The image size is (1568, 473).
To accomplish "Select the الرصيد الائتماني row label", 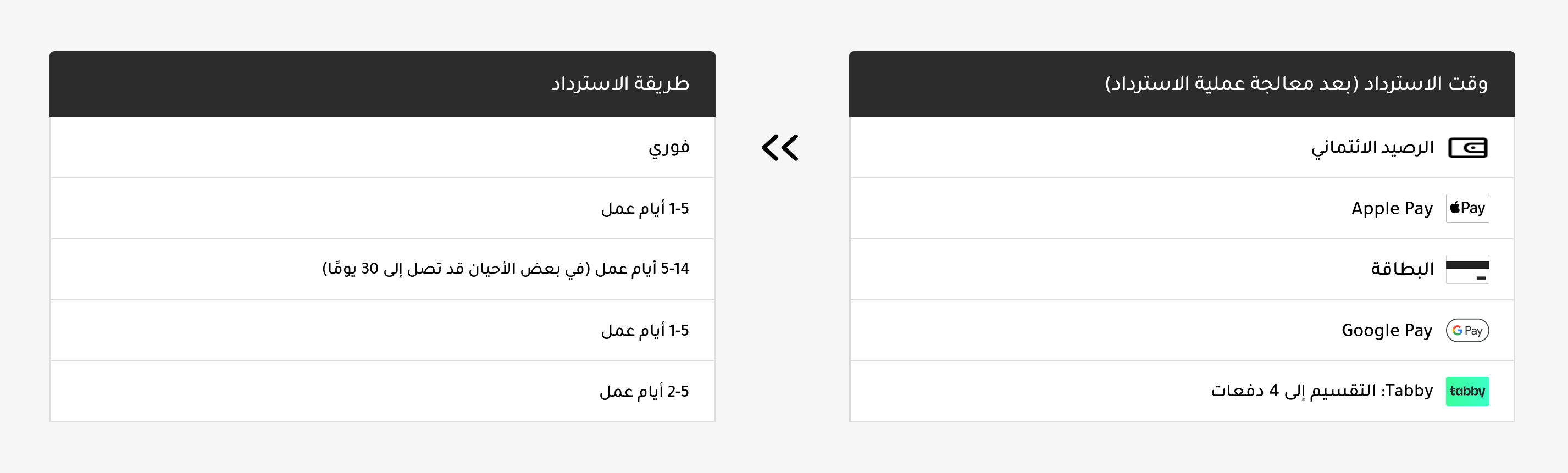I will point(1372,148).
